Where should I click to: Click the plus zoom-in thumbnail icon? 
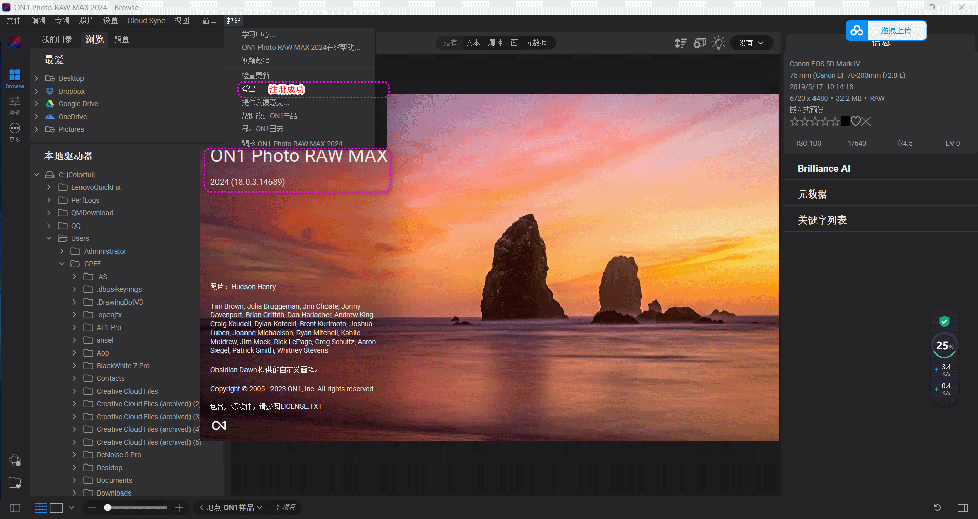coord(179,508)
